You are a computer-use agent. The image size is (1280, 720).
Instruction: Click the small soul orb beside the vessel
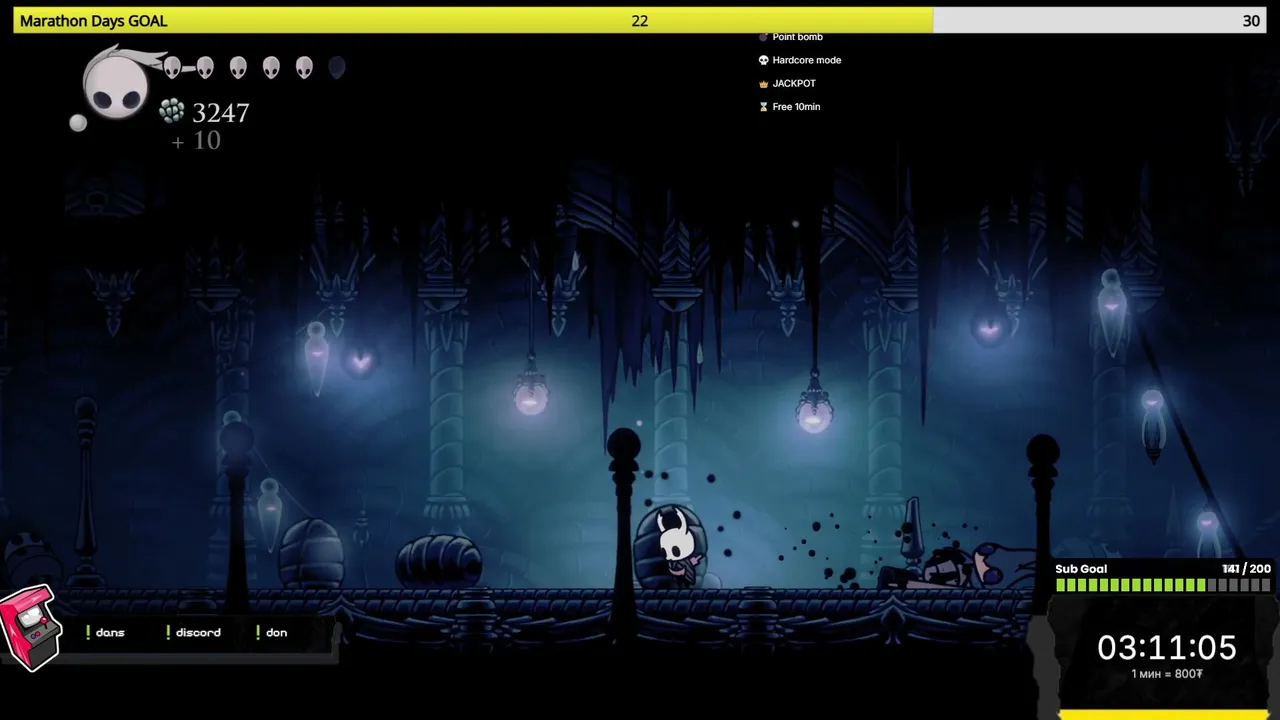pos(77,123)
